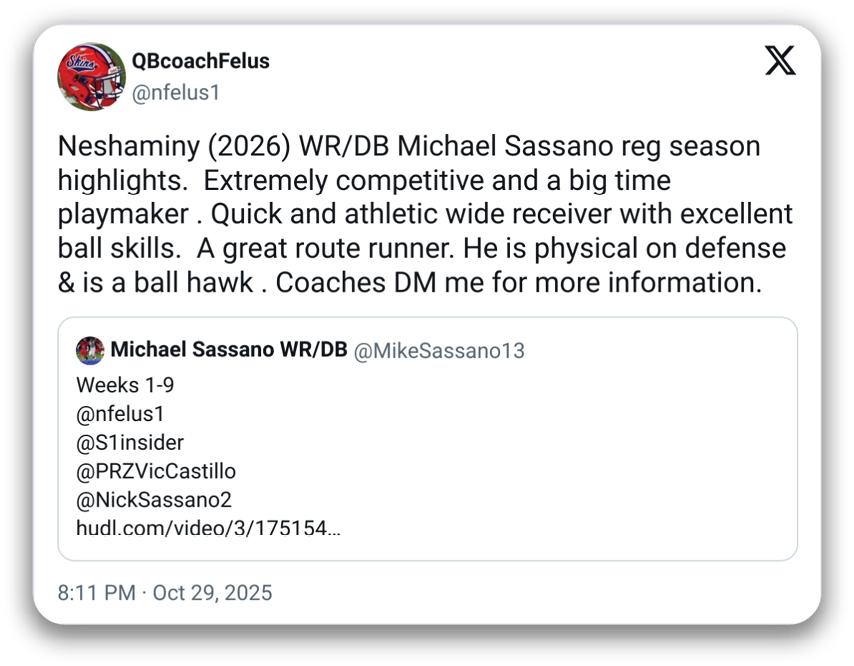854x666 pixels.
Task: Open Michael Sassano's small avatar in quoted tweet
Action: pos(90,350)
